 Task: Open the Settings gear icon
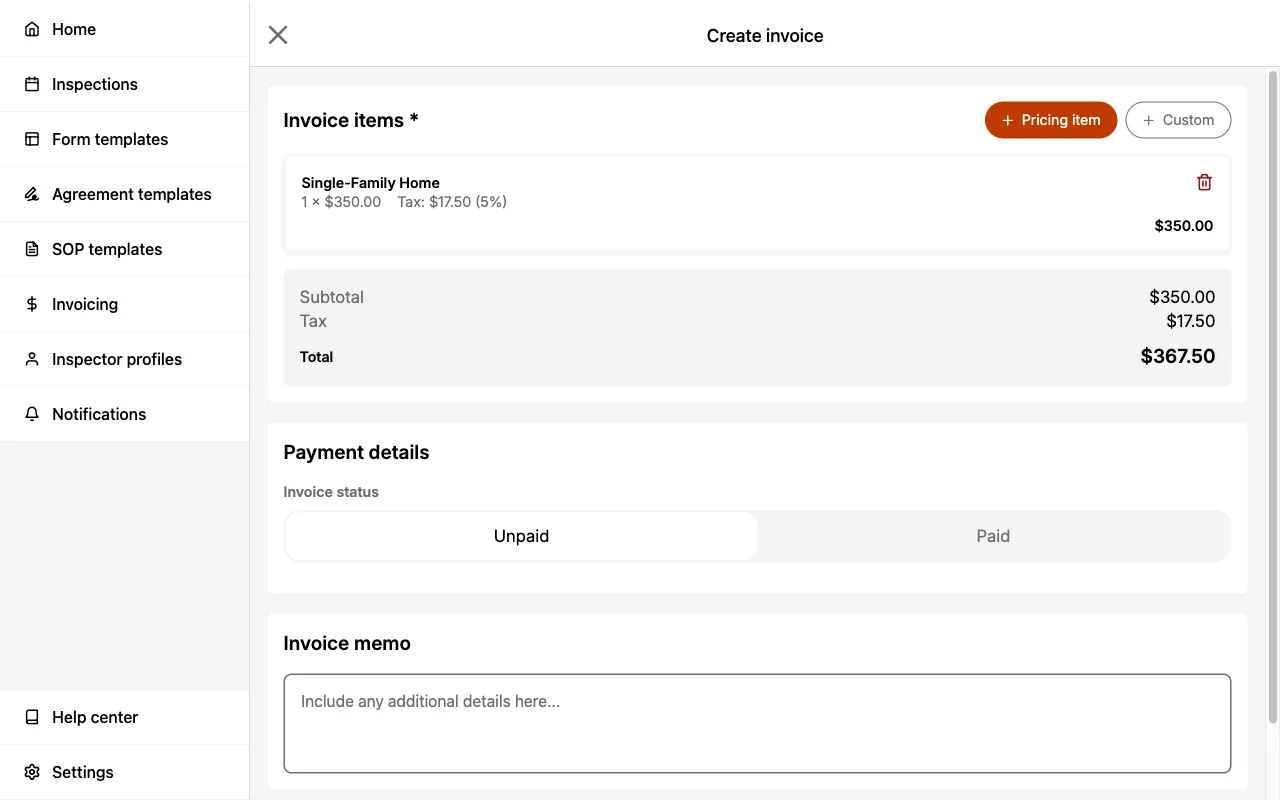31,772
